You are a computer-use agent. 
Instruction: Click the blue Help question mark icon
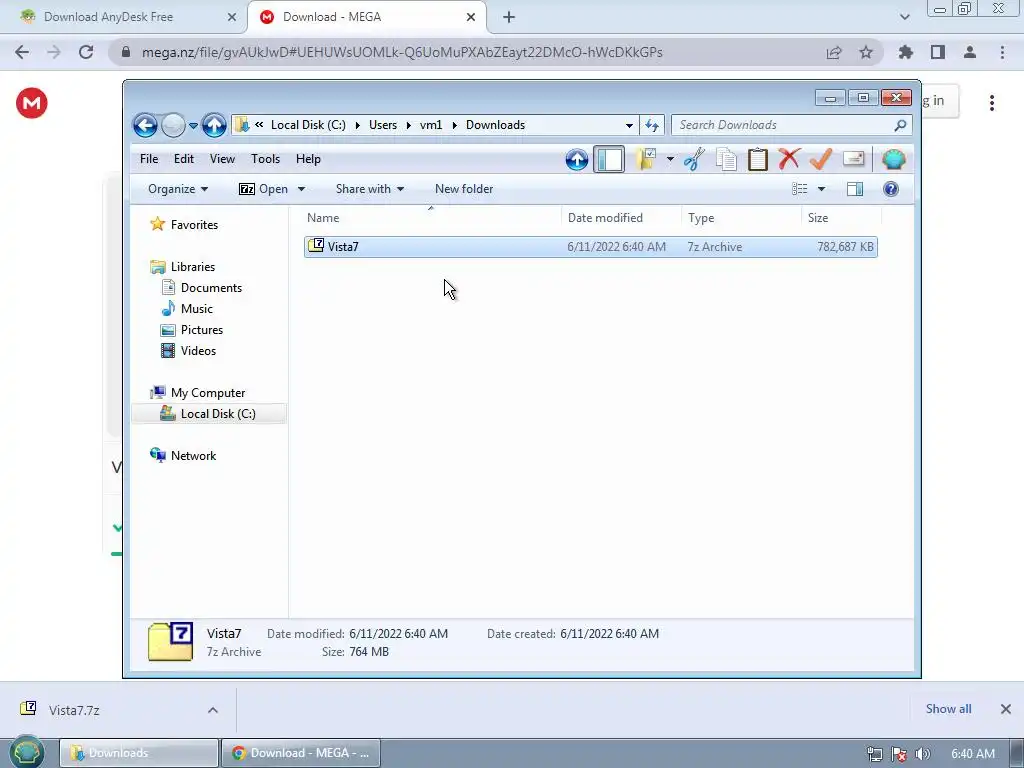pos(891,189)
